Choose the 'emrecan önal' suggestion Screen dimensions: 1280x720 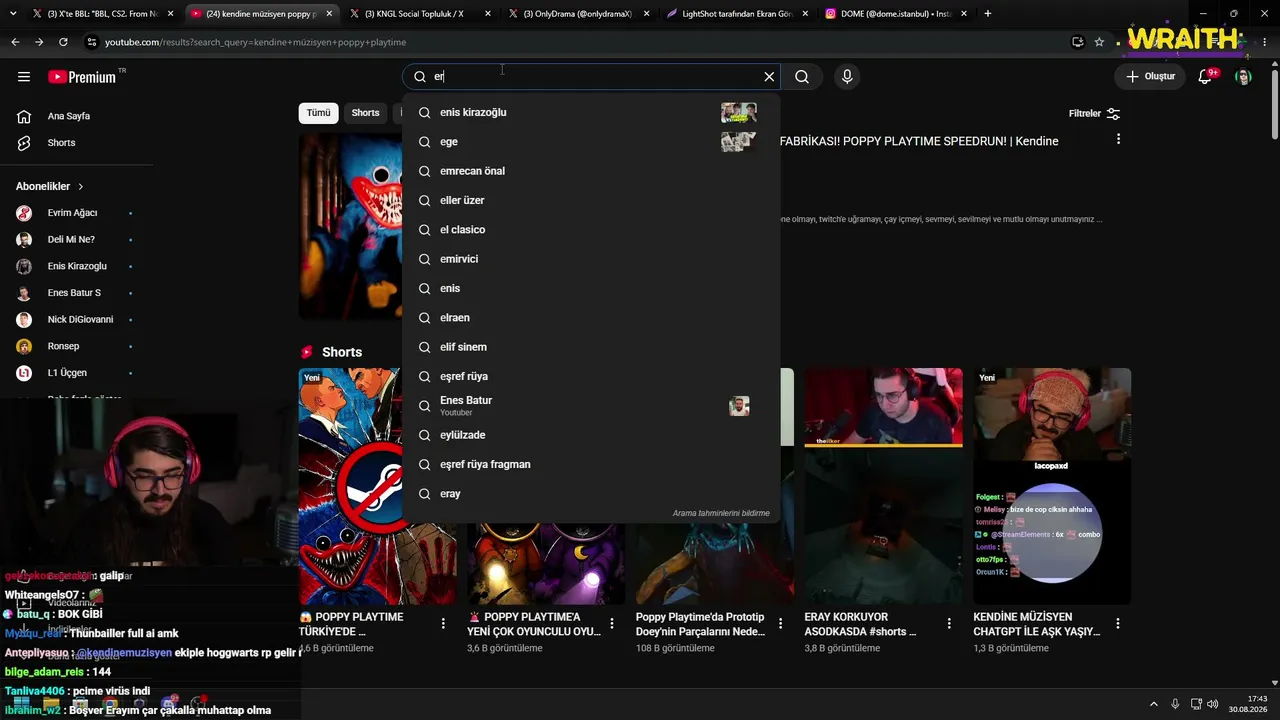[x=591, y=171]
